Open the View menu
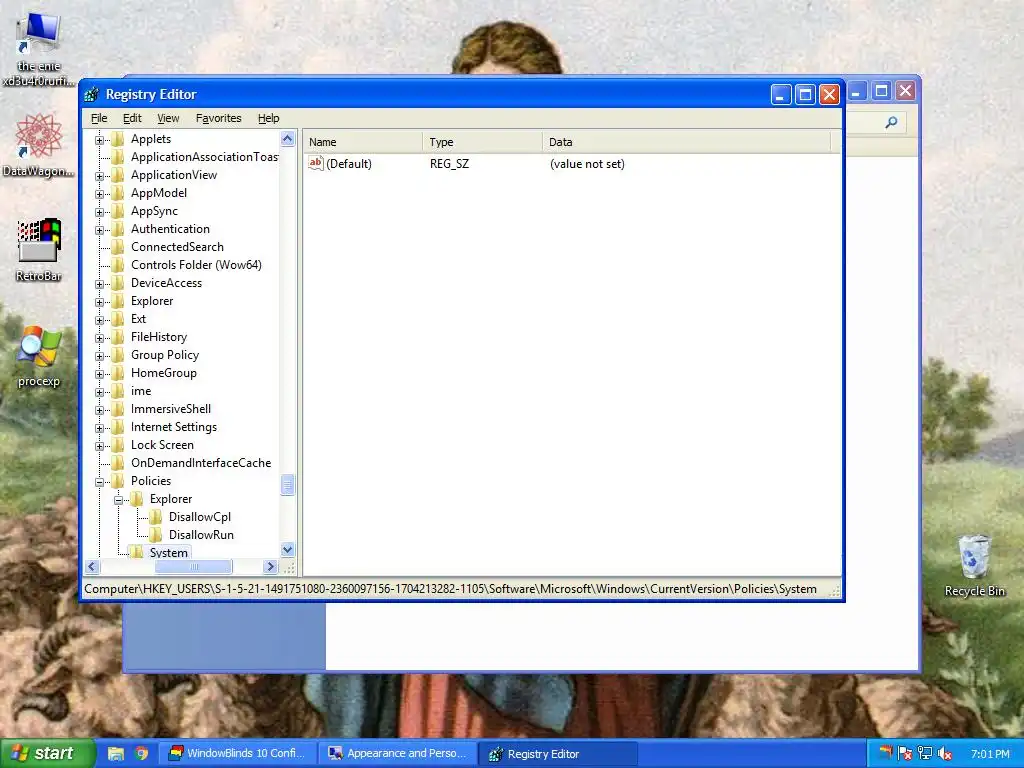The image size is (1024, 768). 168,118
